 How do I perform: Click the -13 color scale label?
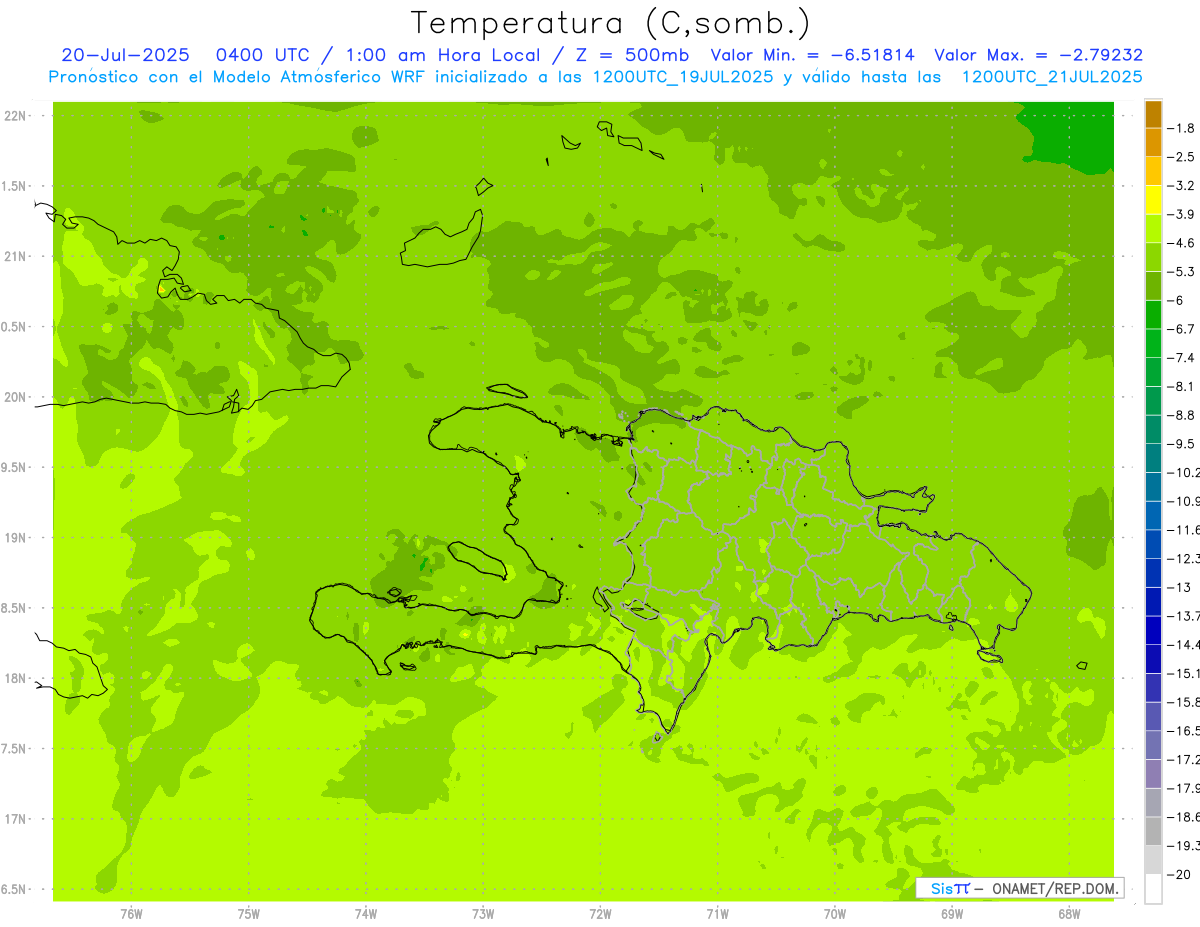click(x=1179, y=587)
